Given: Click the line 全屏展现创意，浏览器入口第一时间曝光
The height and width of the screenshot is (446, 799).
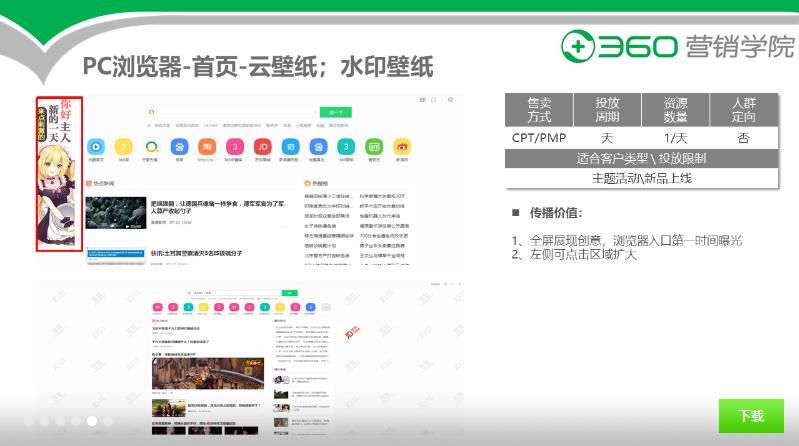Looking at the screenshot, I should coord(635,240).
